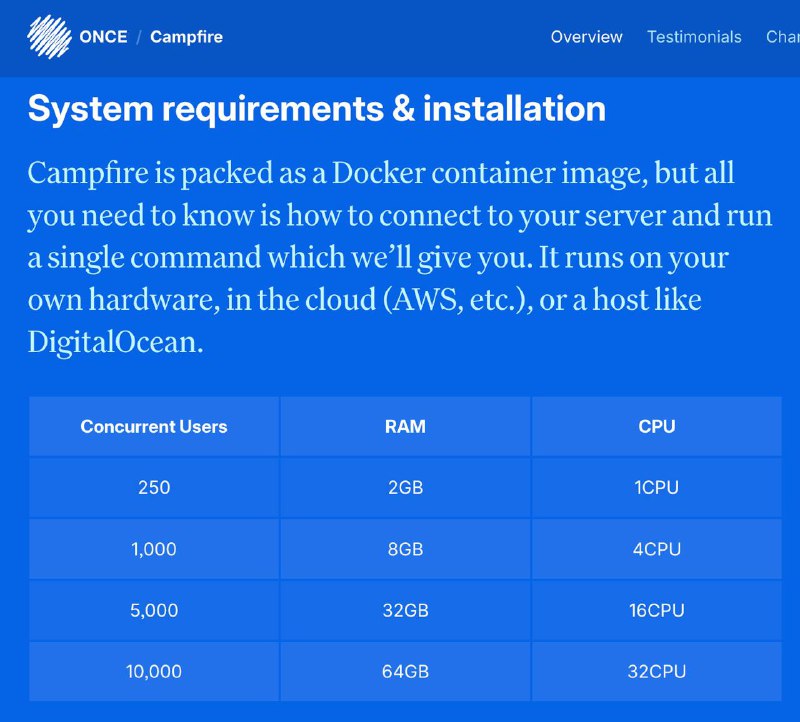Open the Overview nav item

pos(587,37)
